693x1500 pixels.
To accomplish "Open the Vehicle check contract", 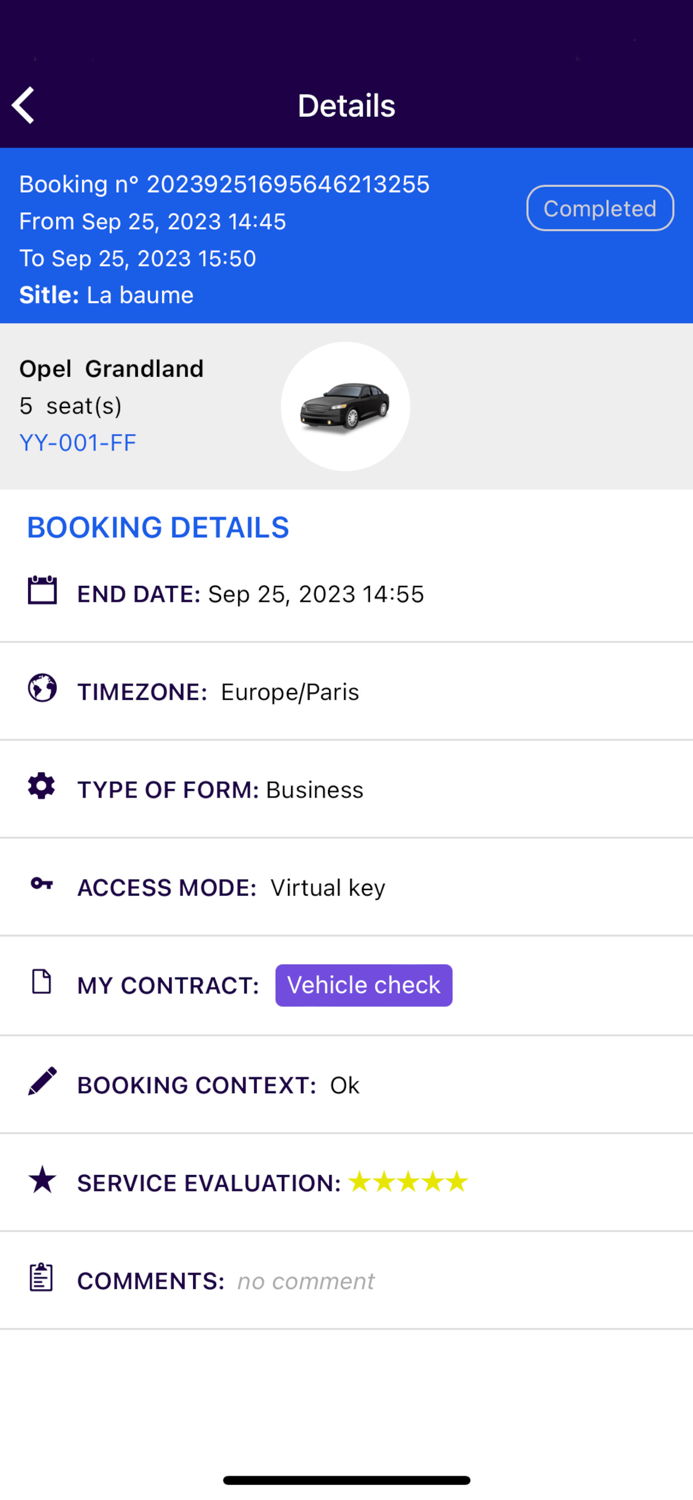I will pyautogui.click(x=364, y=985).
